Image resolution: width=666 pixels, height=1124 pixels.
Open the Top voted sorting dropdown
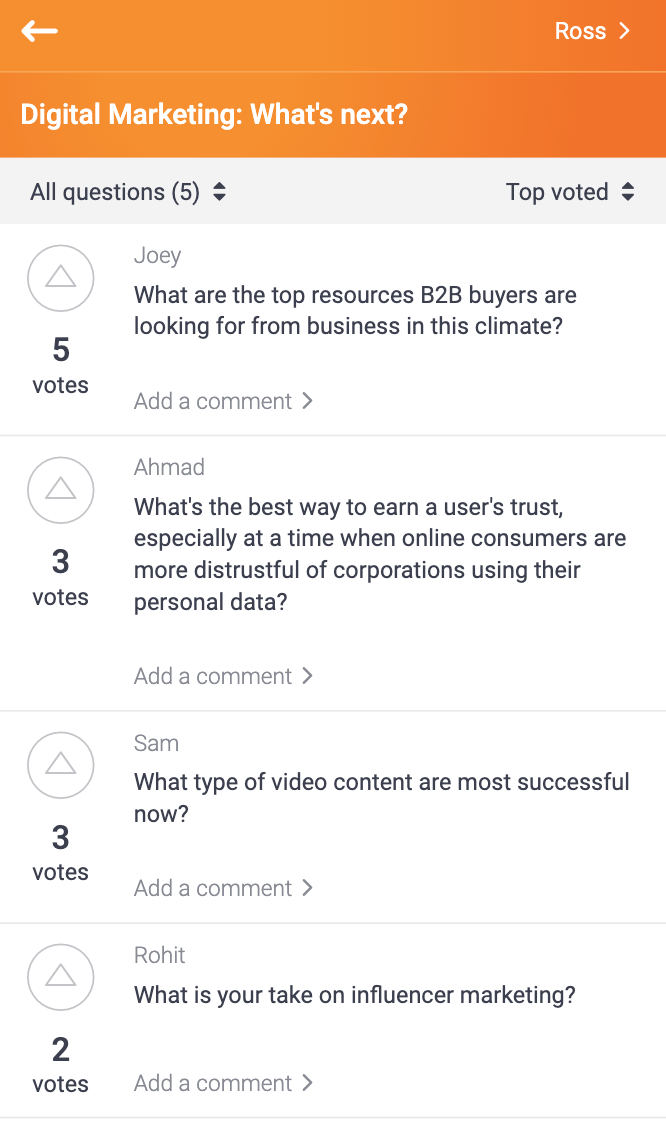pos(570,192)
